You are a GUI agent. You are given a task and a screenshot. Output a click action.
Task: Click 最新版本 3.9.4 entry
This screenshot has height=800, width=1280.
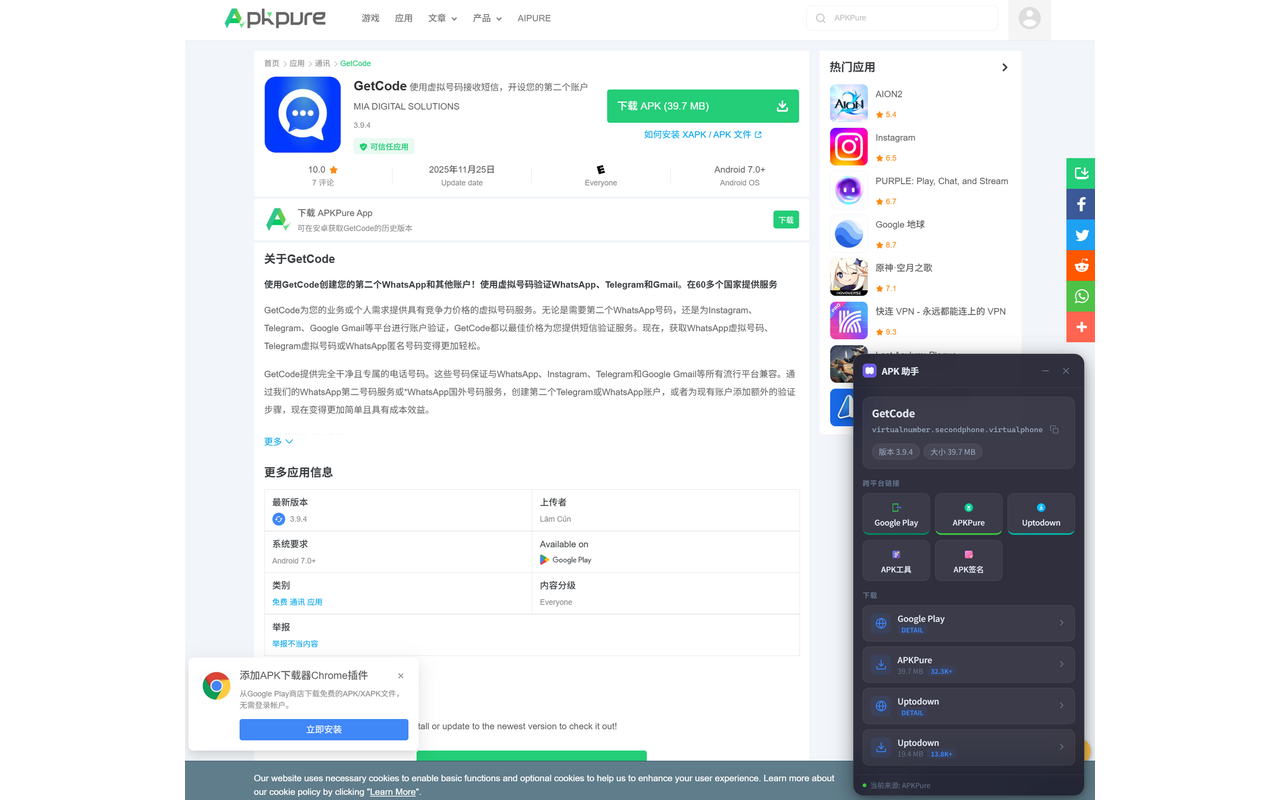398,510
